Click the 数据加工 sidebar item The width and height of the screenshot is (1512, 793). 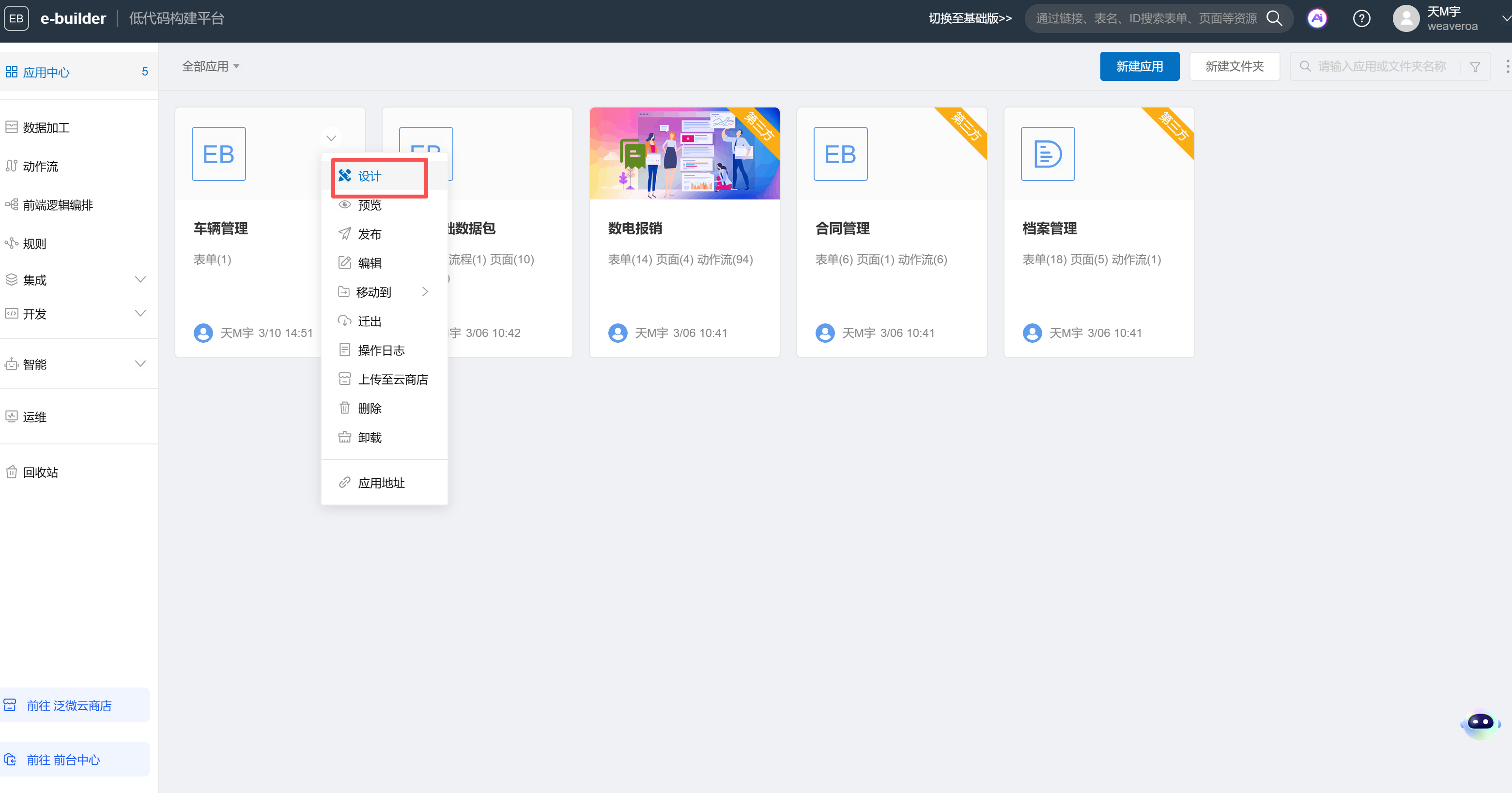(46, 127)
